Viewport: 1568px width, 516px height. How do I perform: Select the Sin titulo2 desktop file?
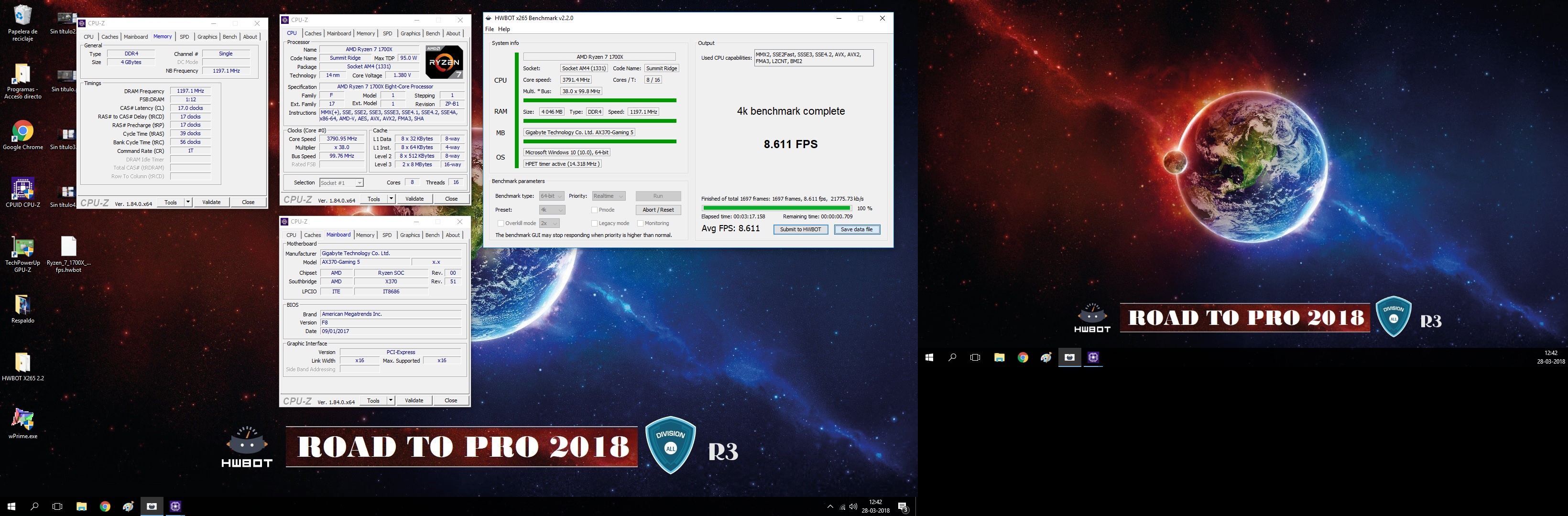pyautogui.click(x=63, y=22)
